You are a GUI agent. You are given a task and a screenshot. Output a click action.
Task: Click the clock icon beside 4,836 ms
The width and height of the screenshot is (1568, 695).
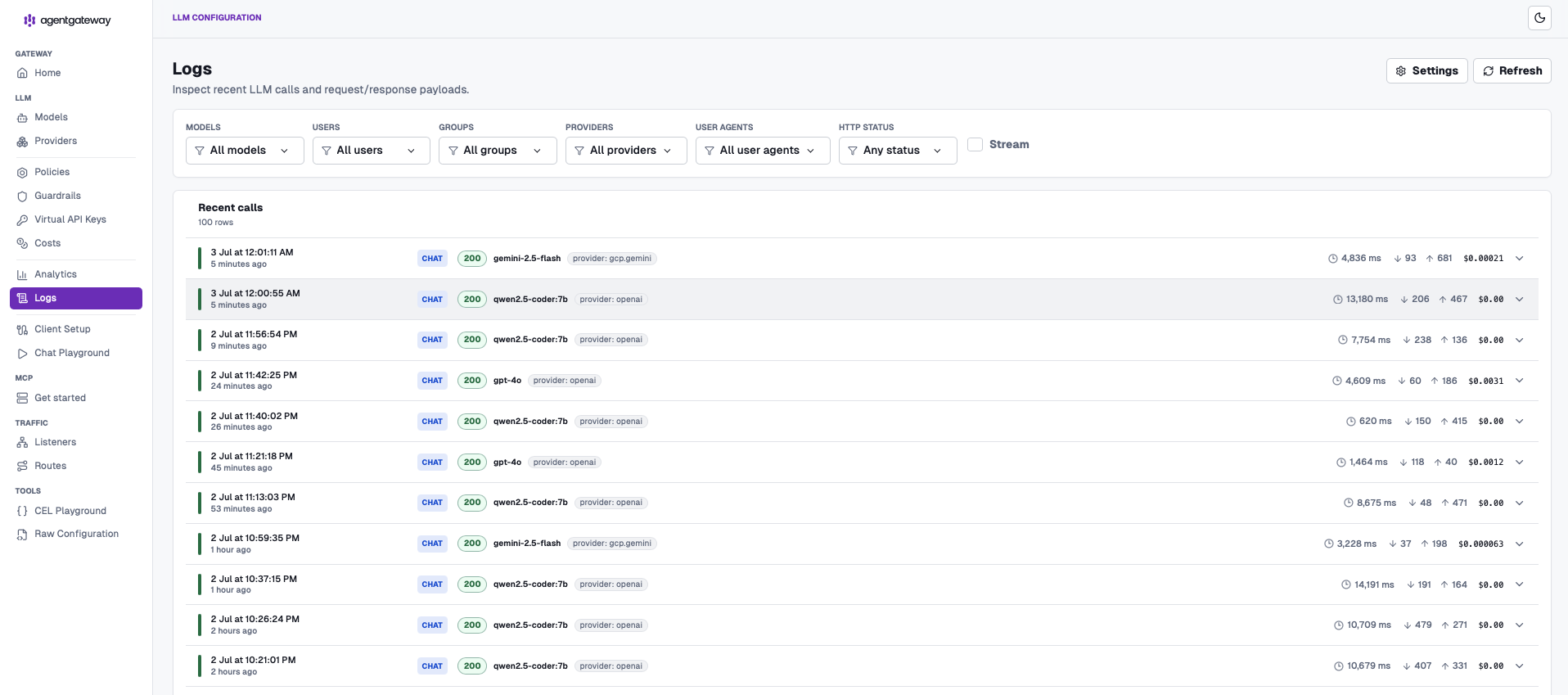tap(1333, 259)
